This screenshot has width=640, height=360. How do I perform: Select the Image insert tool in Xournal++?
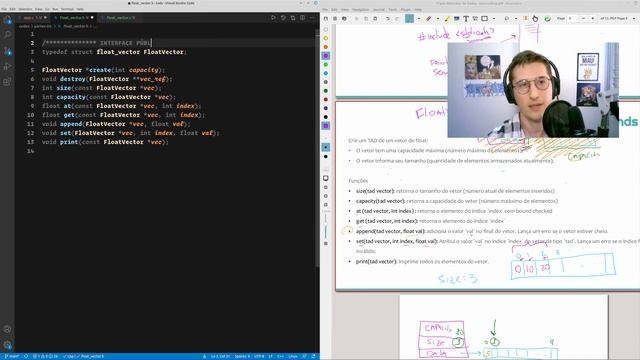coord(456,18)
